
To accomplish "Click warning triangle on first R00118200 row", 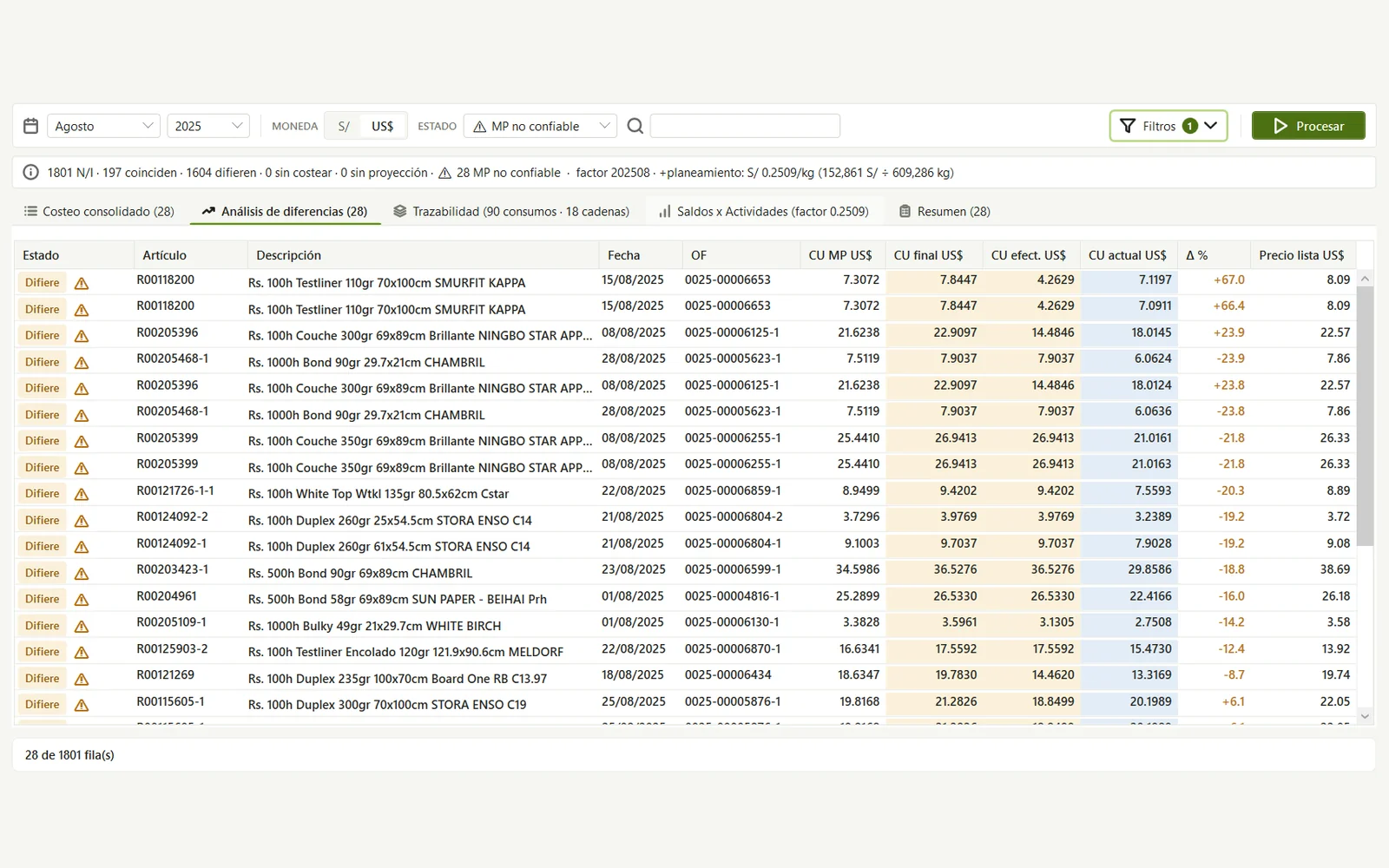I will point(82,283).
